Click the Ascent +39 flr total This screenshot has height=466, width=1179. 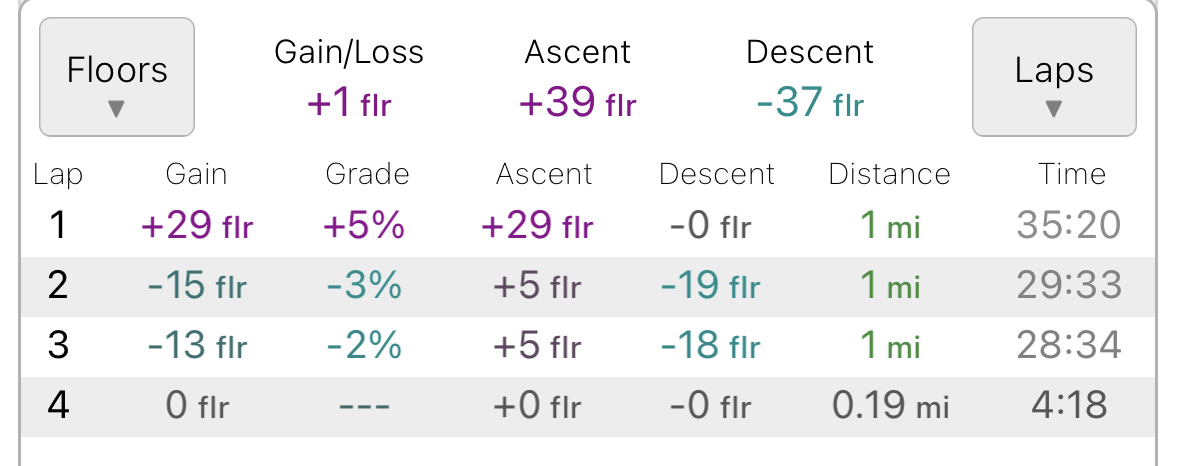[578, 101]
